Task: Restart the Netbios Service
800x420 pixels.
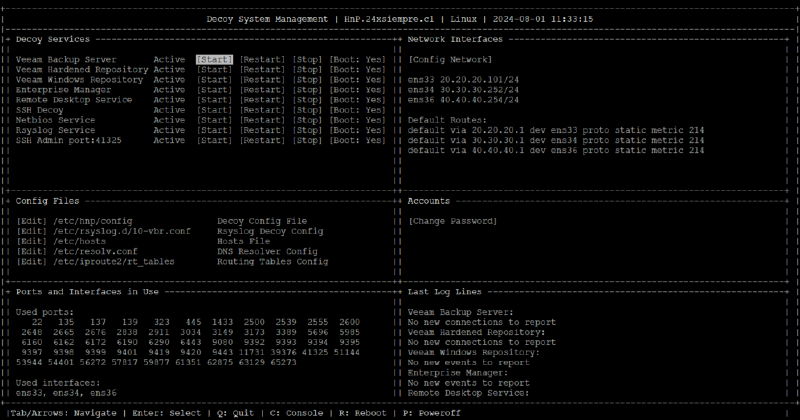Action: coord(262,120)
